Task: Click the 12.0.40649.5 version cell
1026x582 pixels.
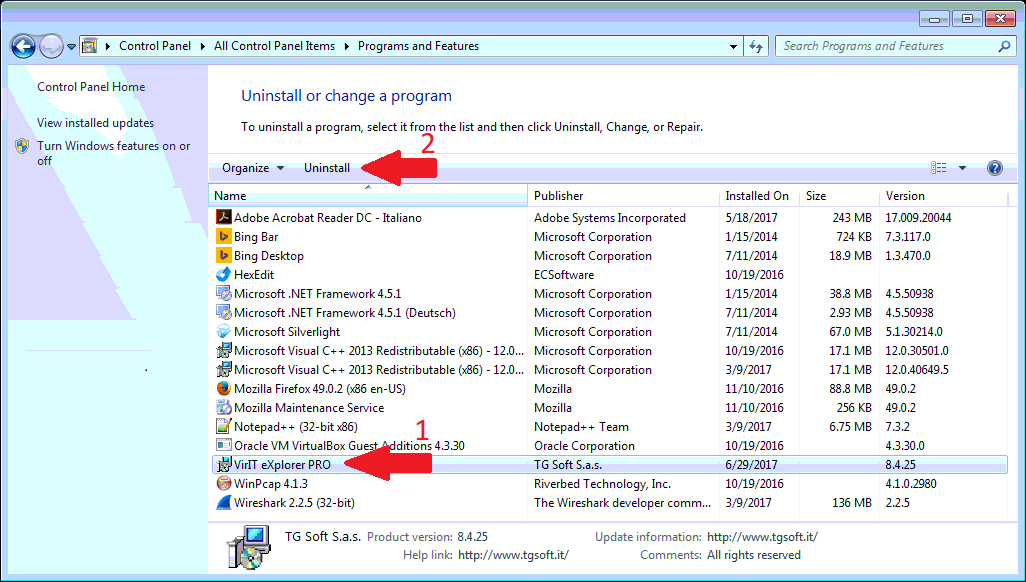Action: [917, 369]
